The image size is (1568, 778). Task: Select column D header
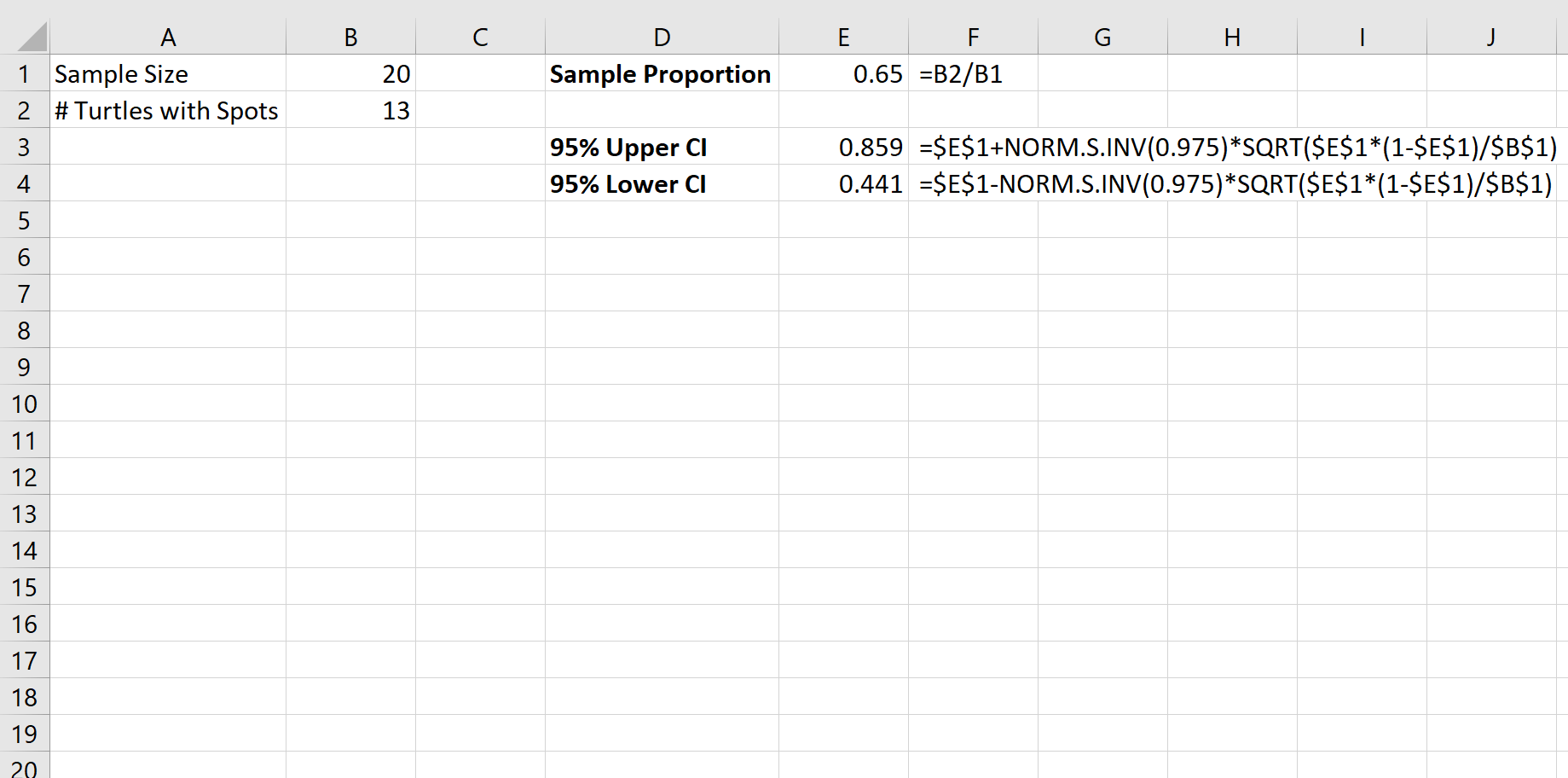(x=662, y=37)
